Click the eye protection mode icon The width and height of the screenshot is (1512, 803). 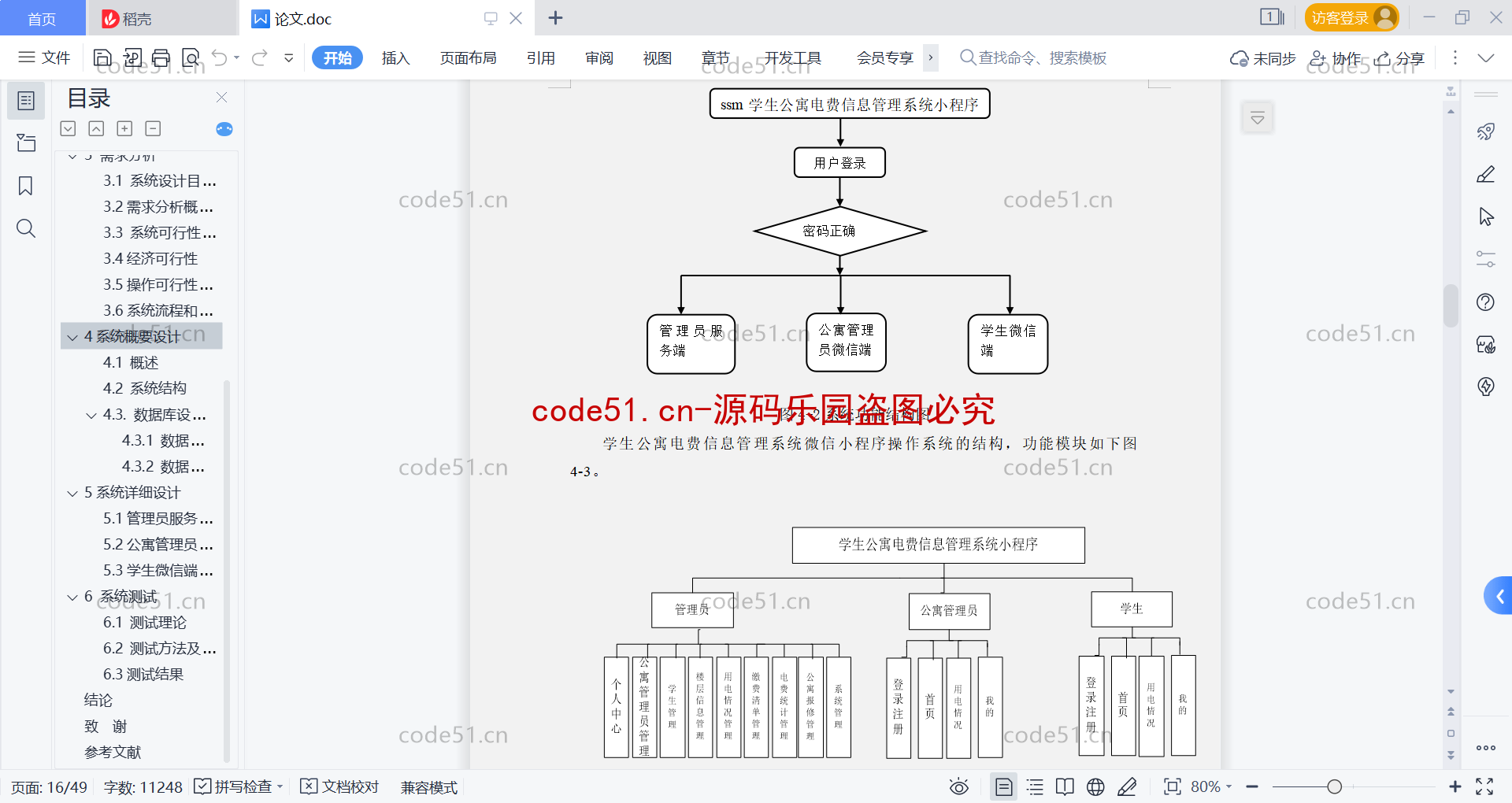click(x=958, y=786)
